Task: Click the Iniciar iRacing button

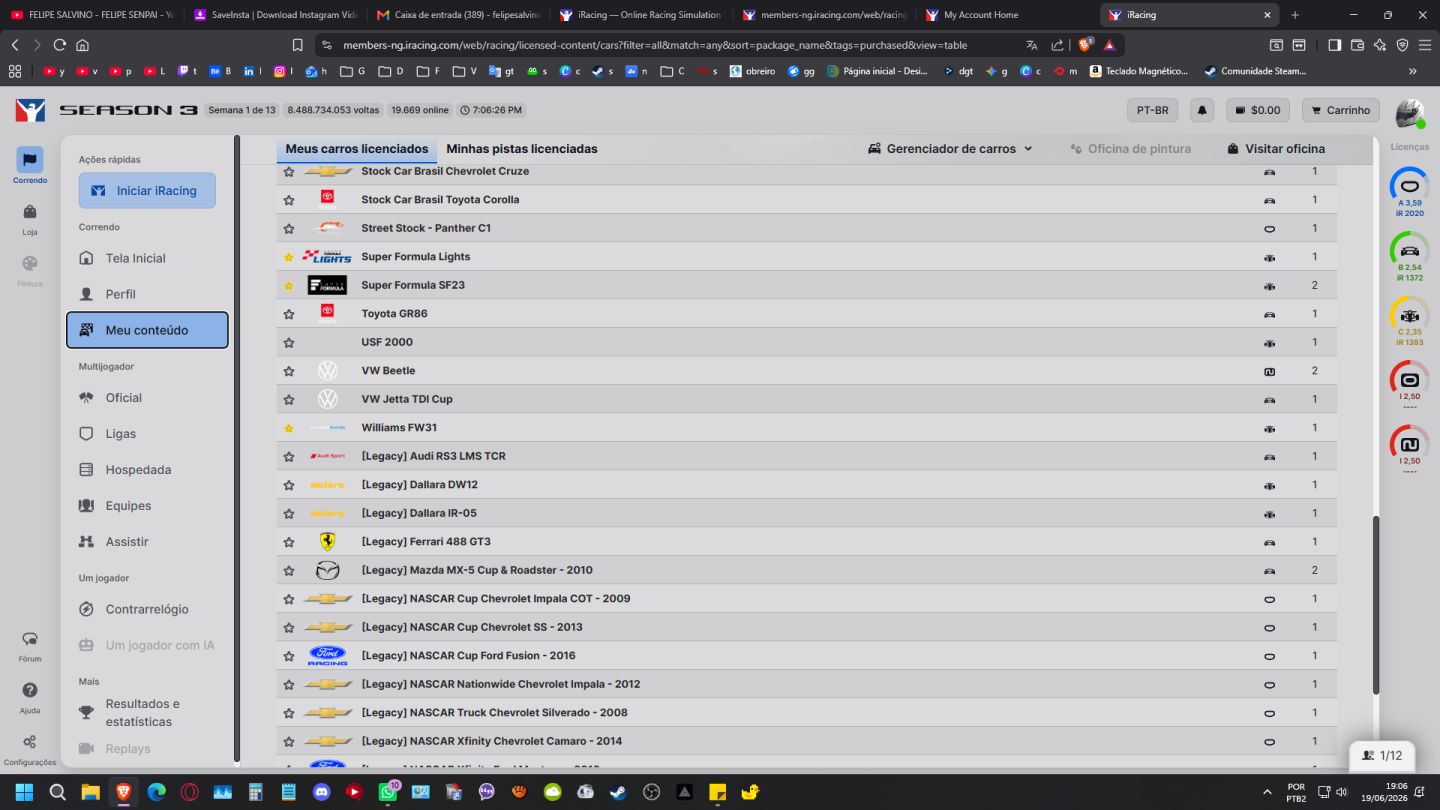Action: coord(147,191)
